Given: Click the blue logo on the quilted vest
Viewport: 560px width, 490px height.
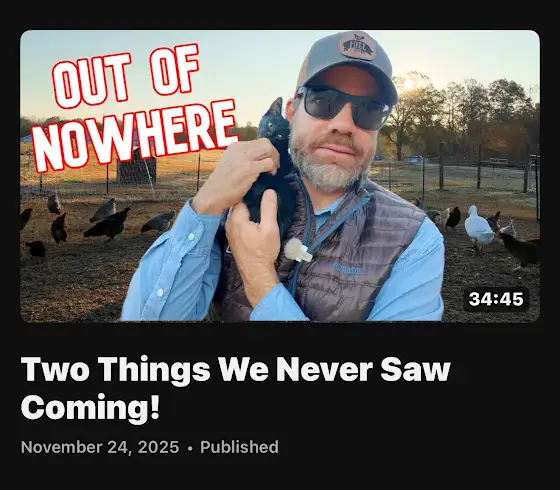Looking at the screenshot, I should click(348, 269).
